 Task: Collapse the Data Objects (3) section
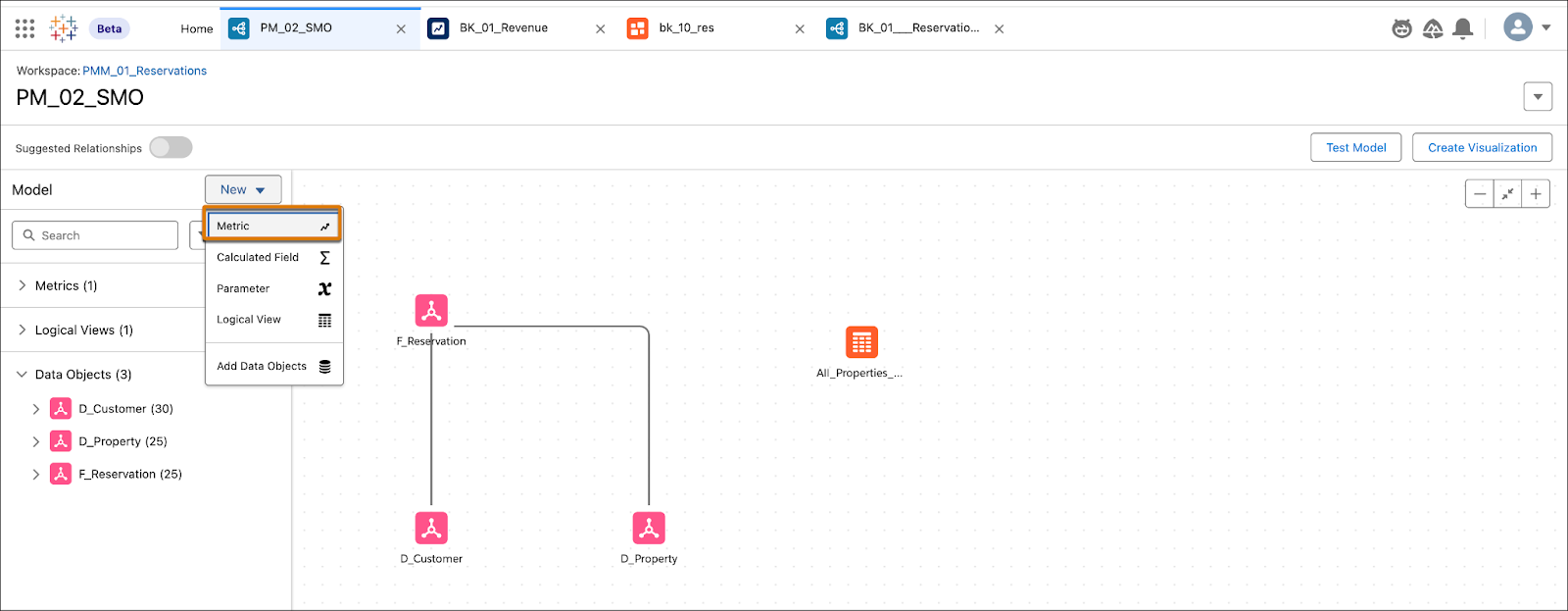tap(23, 374)
